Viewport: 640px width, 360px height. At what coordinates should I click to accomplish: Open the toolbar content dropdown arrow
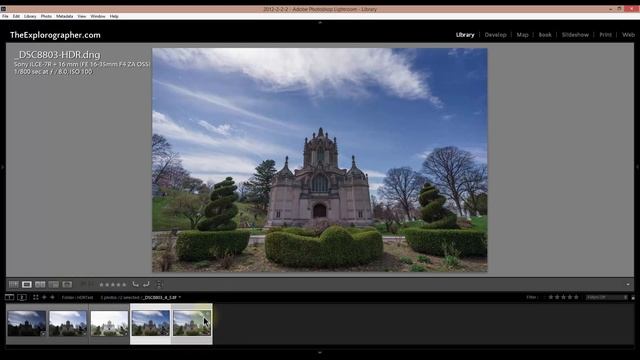coord(628,284)
